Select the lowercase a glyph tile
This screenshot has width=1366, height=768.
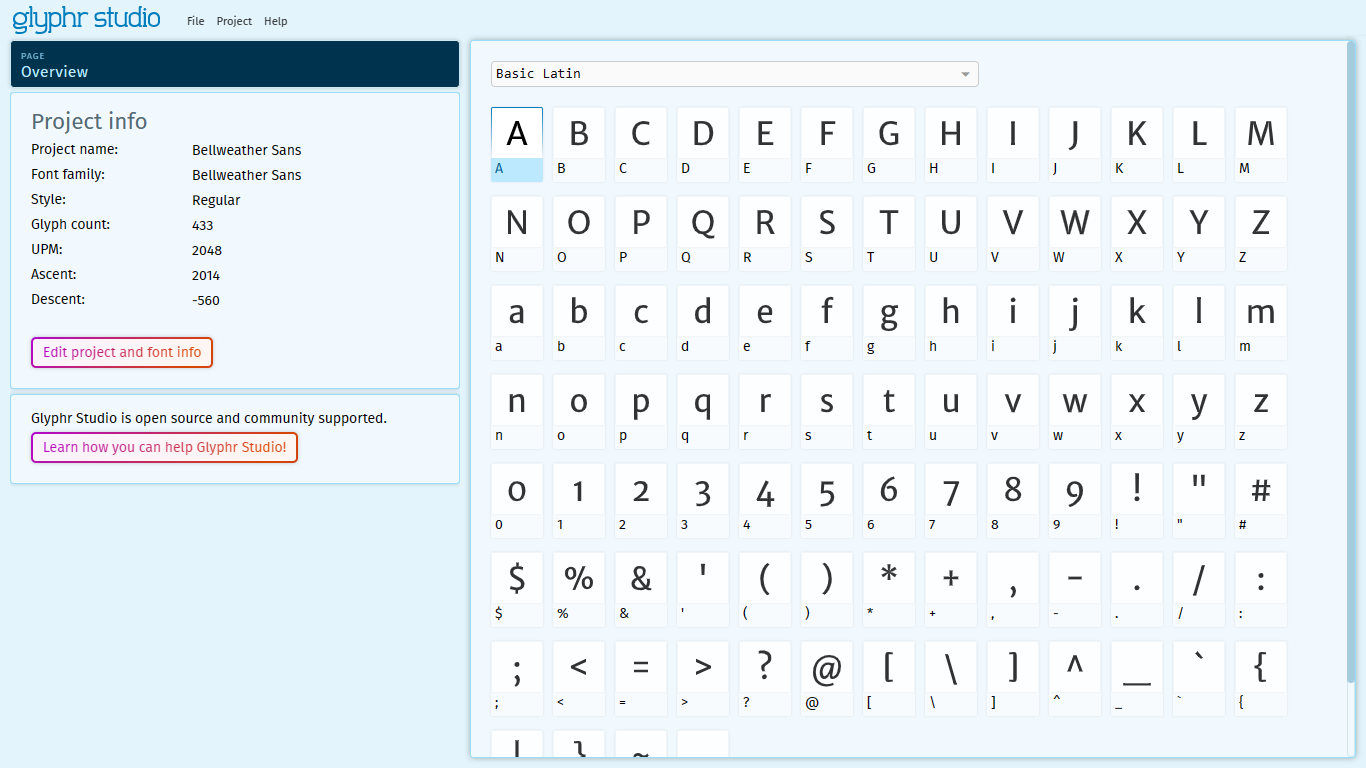517,322
